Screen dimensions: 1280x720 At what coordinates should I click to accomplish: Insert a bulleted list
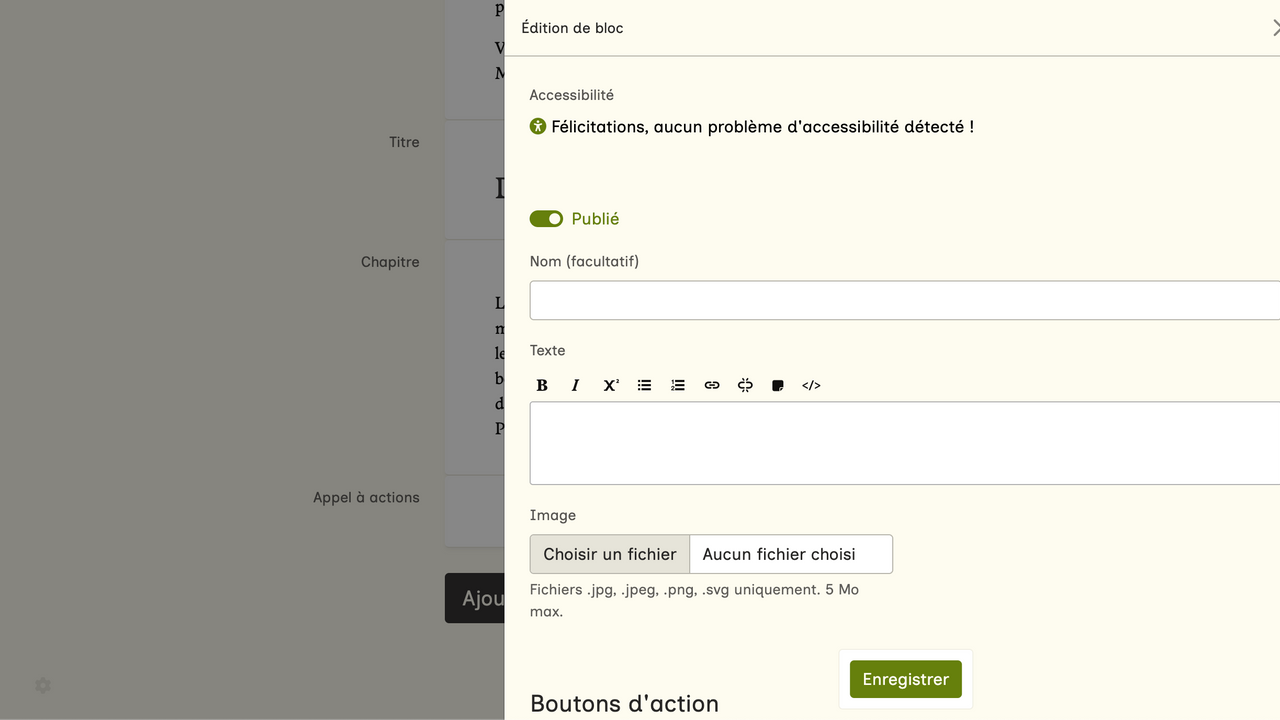644,385
